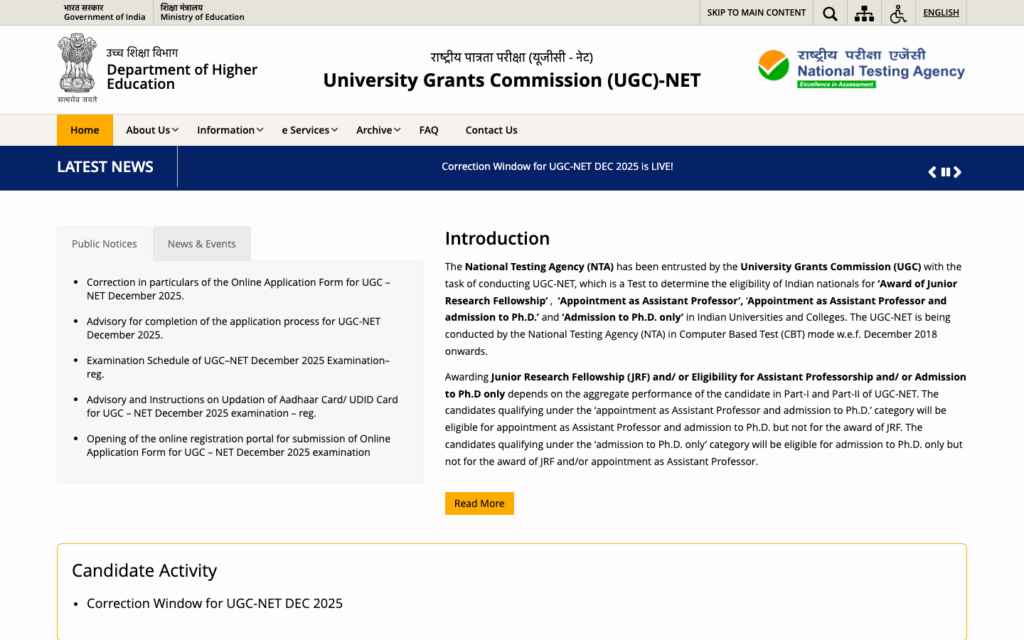Switch to the News & Events tab

(201, 243)
